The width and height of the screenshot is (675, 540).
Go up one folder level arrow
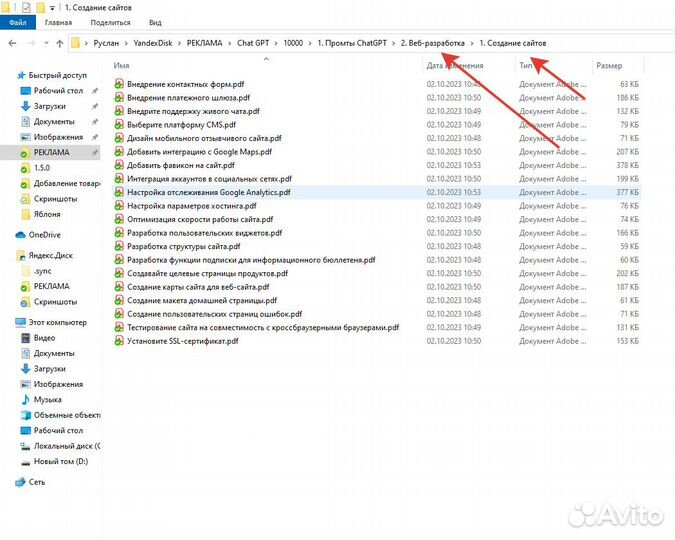click(x=60, y=43)
